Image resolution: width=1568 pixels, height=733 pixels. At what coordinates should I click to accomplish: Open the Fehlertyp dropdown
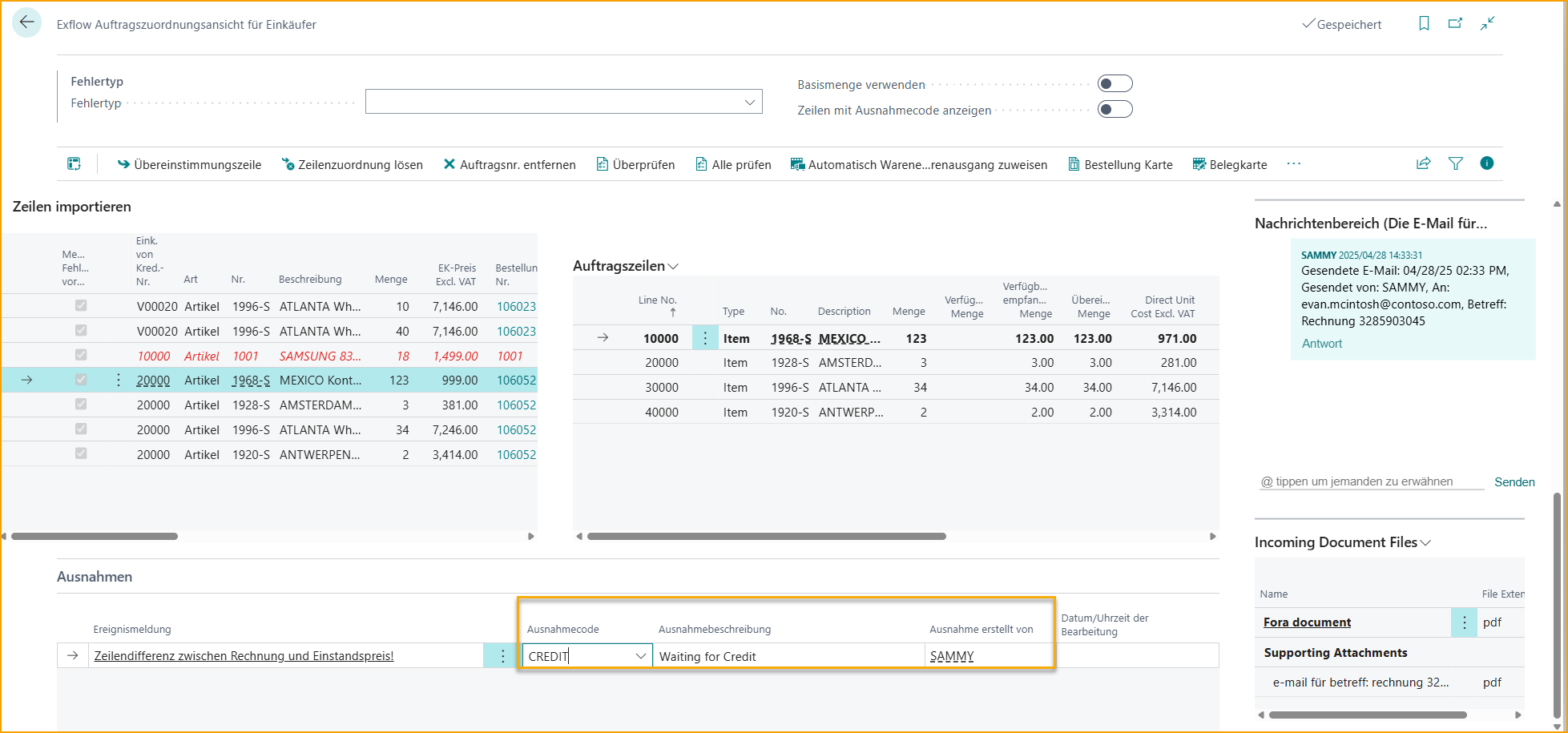coord(749,103)
